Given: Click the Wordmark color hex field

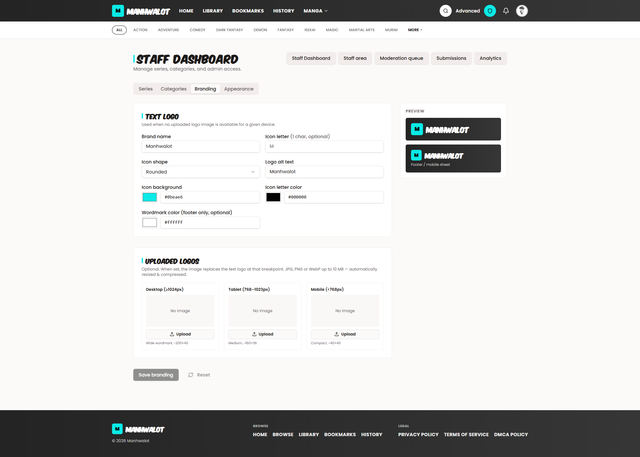Looking at the screenshot, I should (210, 222).
